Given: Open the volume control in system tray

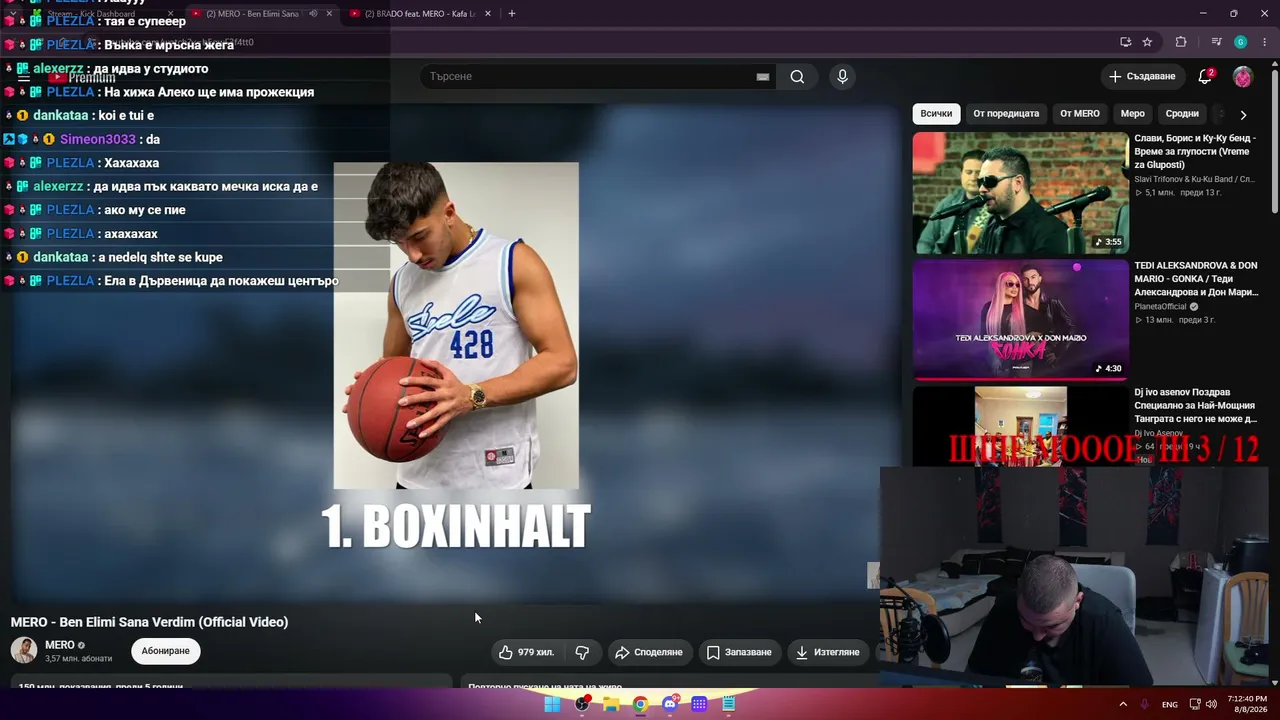Looking at the screenshot, I should pyautogui.click(x=1211, y=704).
